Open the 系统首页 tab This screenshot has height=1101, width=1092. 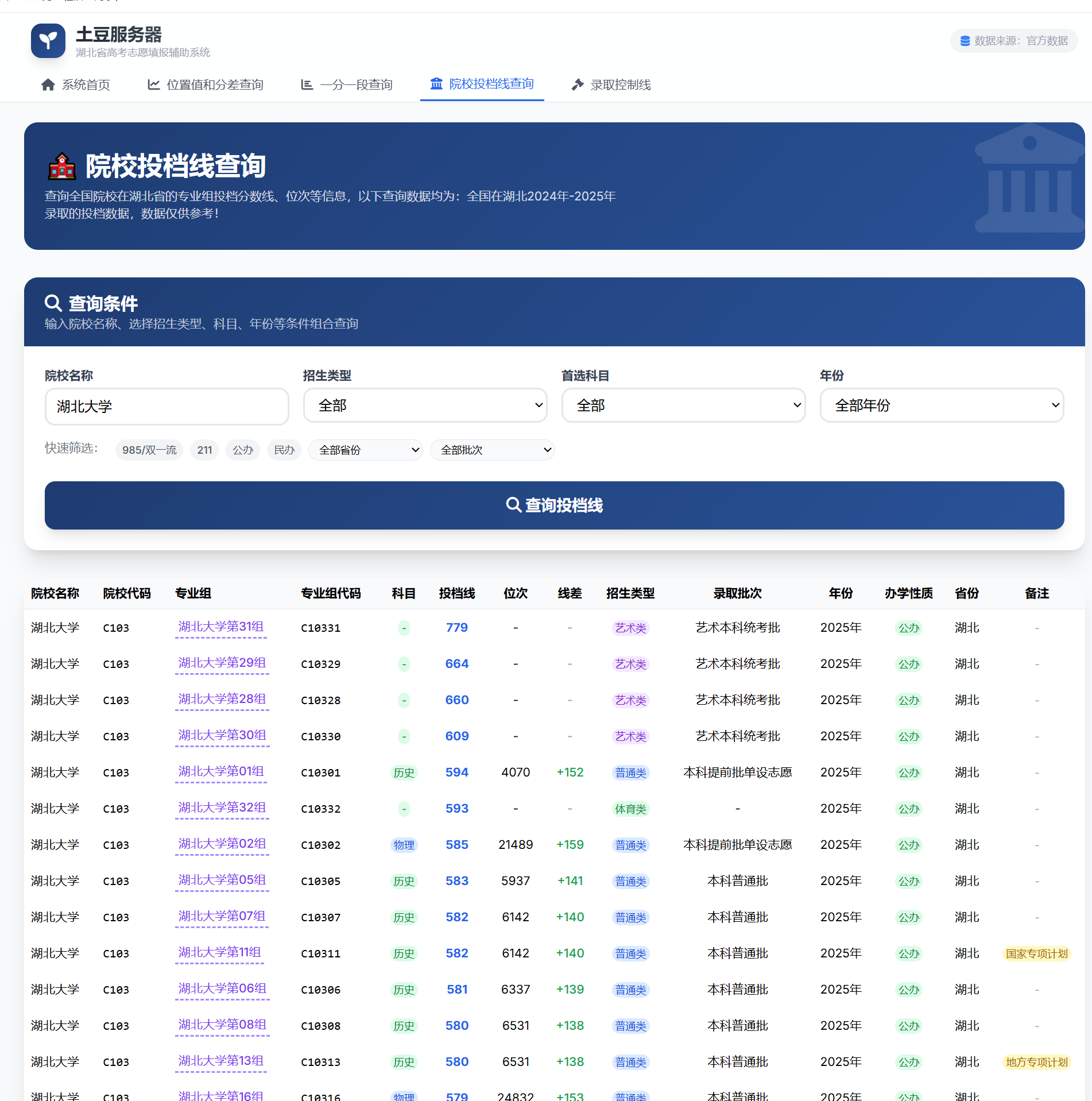[76, 85]
